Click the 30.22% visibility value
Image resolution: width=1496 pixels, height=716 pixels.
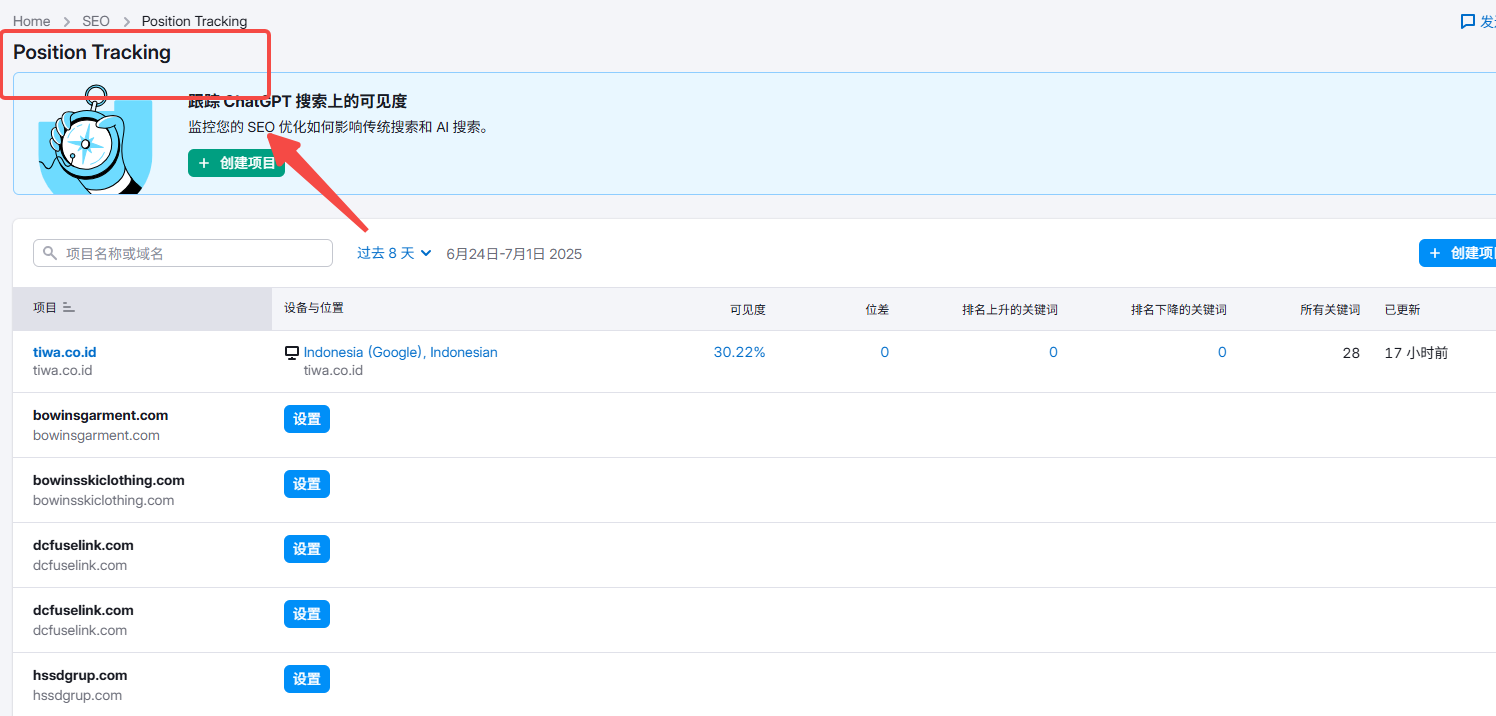(x=739, y=352)
